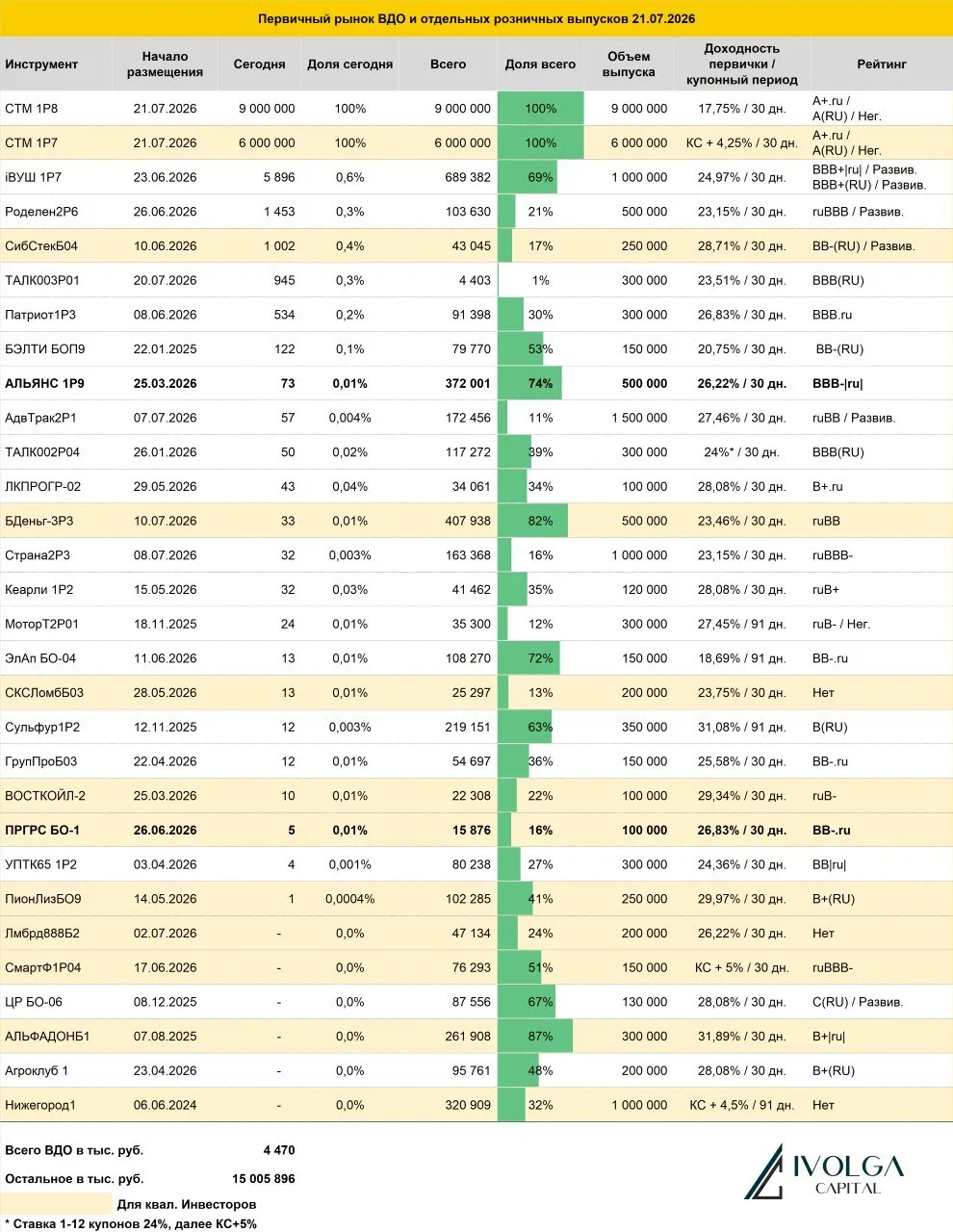Click the footnote about Ставка 1-12 купонов

click(131, 1224)
